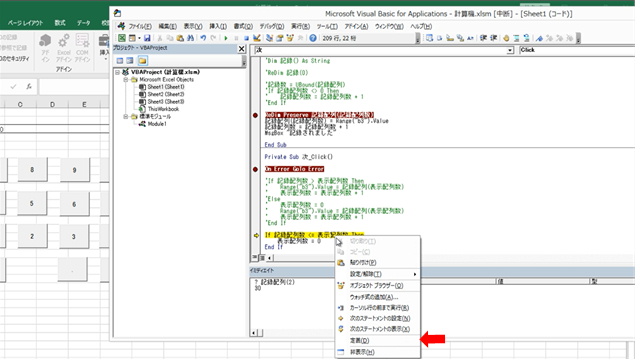The width and height of the screenshot is (640, 360).
Task: Choose ウォッチ式の追加(A) in context menu
Action: point(378,297)
